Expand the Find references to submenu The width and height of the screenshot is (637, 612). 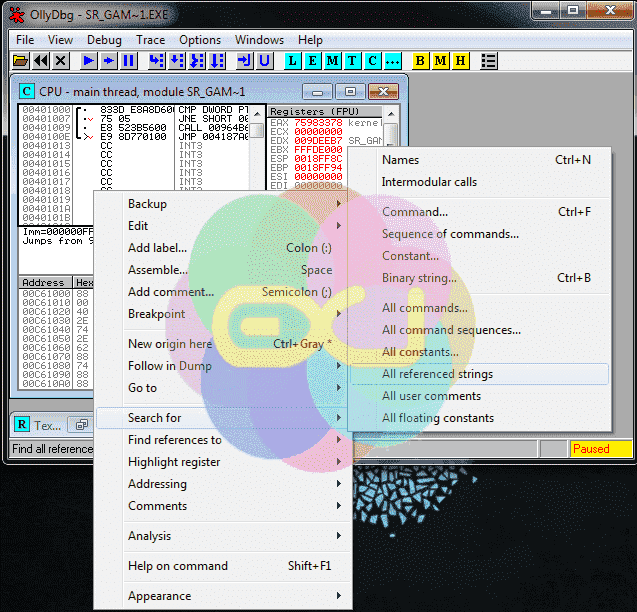pos(223,440)
